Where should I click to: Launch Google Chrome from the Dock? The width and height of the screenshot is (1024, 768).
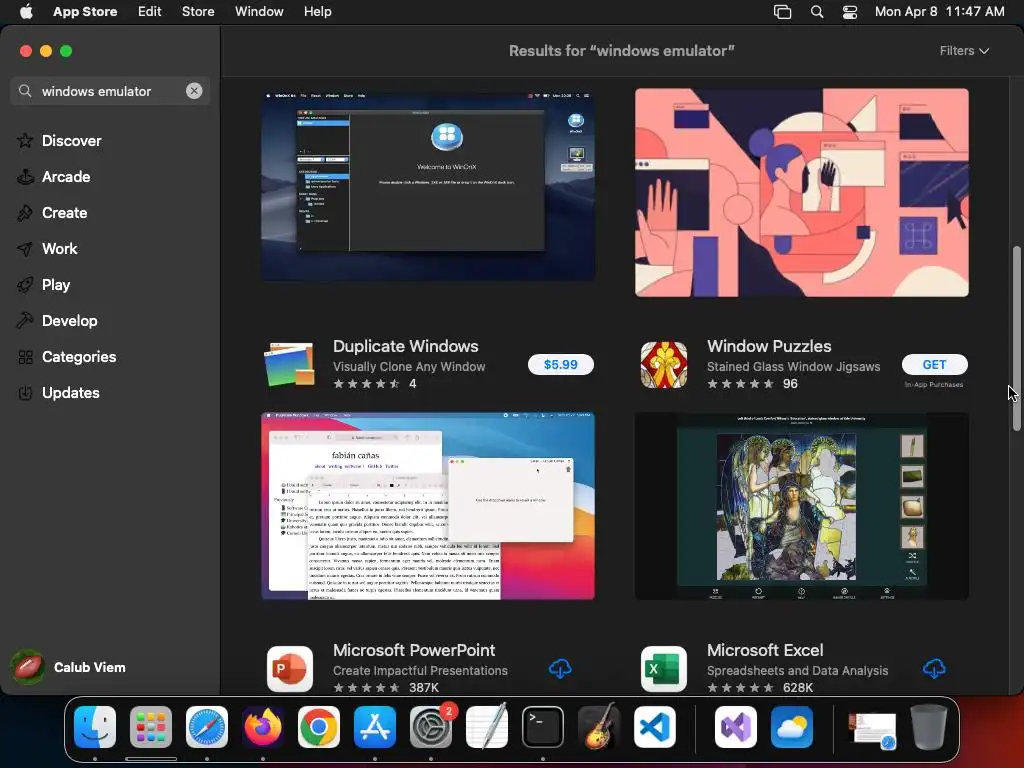pyautogui.click(x=319, y=727)
